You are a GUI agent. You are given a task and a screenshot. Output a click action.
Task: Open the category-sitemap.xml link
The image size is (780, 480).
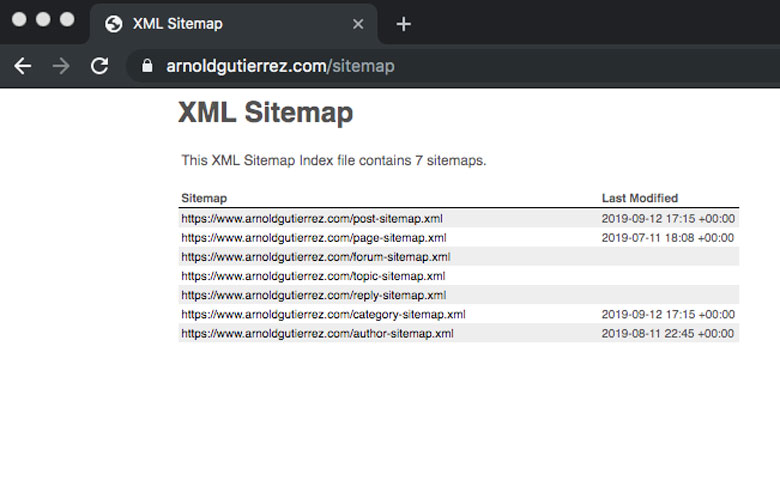pyautogui.click(x=323, y=314)
